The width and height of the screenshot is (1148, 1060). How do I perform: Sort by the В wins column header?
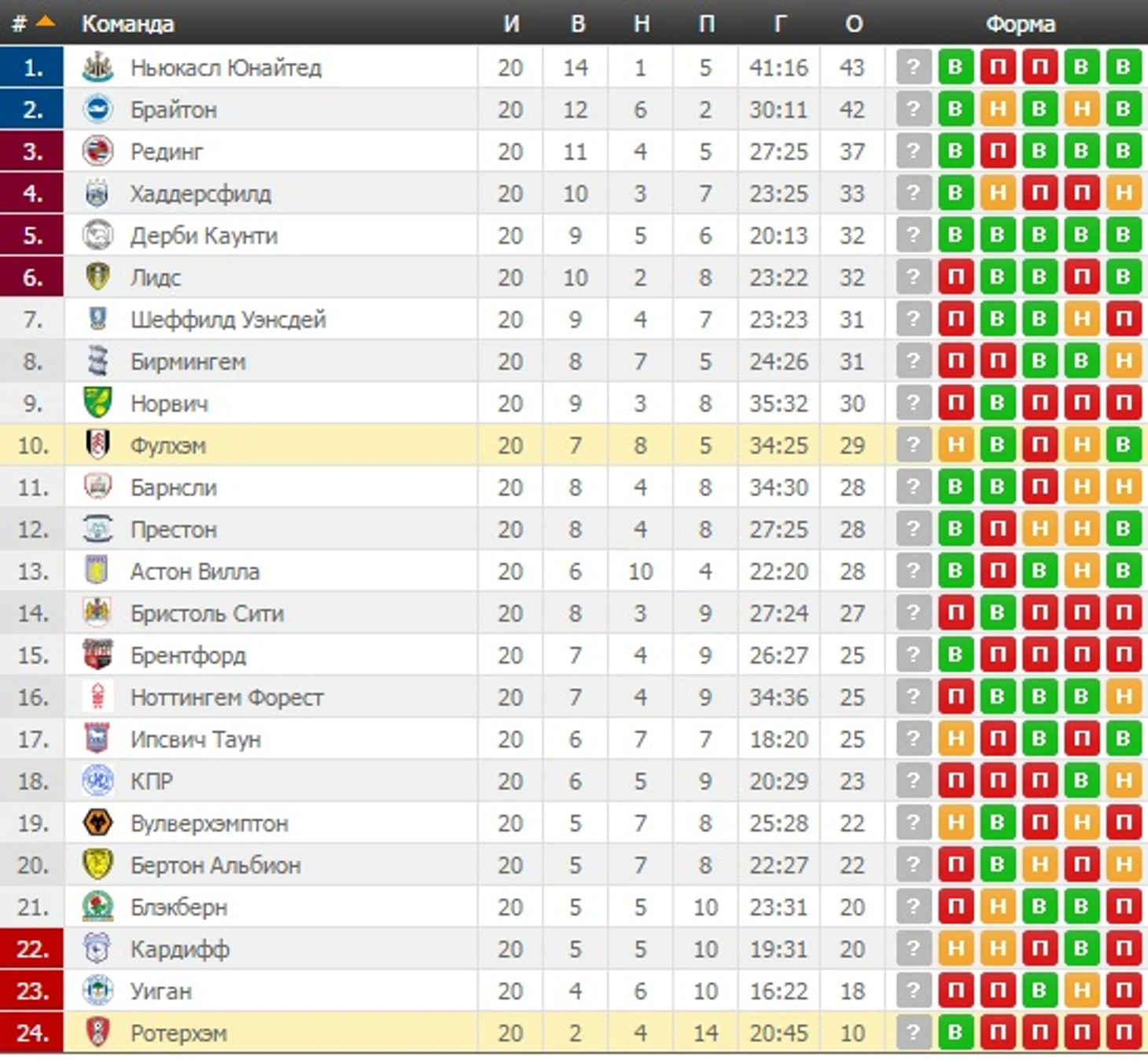577,24
